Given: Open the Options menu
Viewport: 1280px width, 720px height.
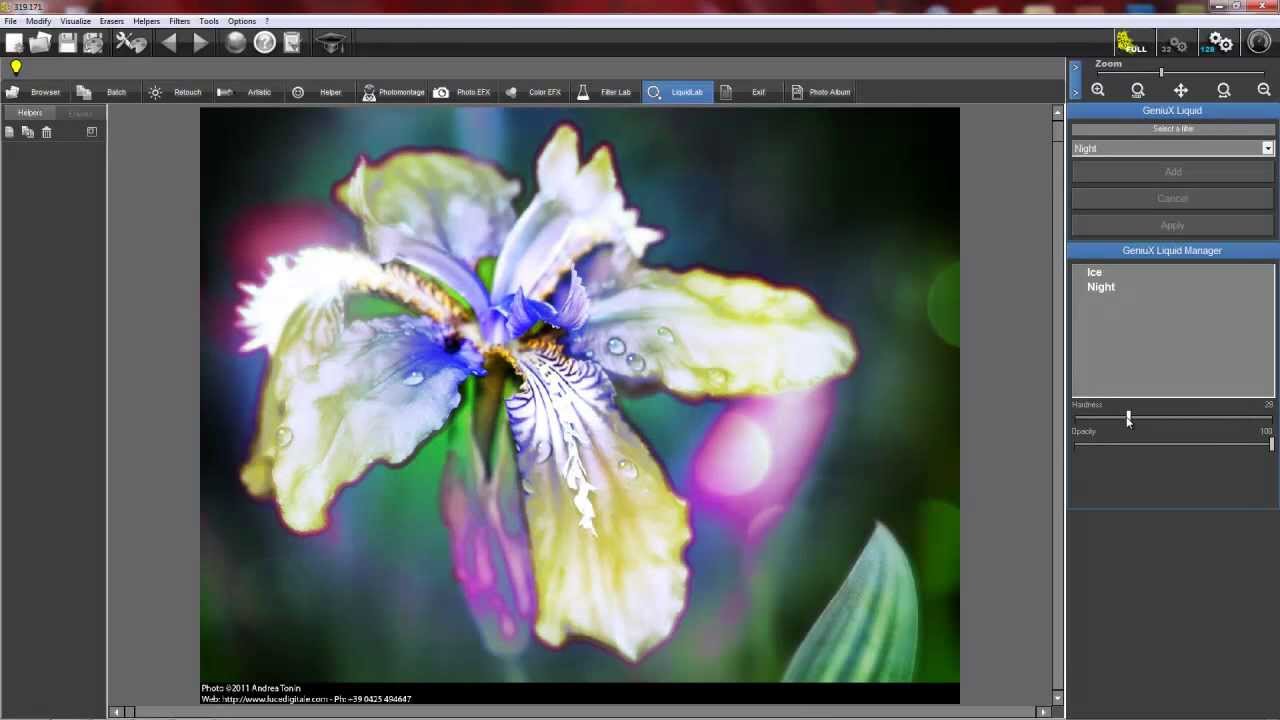Looking at the screenshot, I should (242, 21).
